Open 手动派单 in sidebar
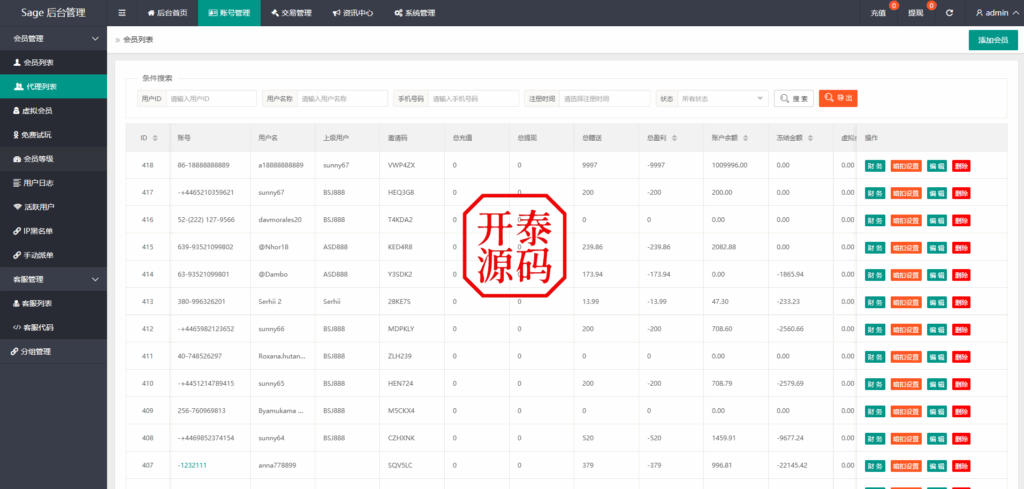Screen dimensions: 1024x489 [53, 255]
